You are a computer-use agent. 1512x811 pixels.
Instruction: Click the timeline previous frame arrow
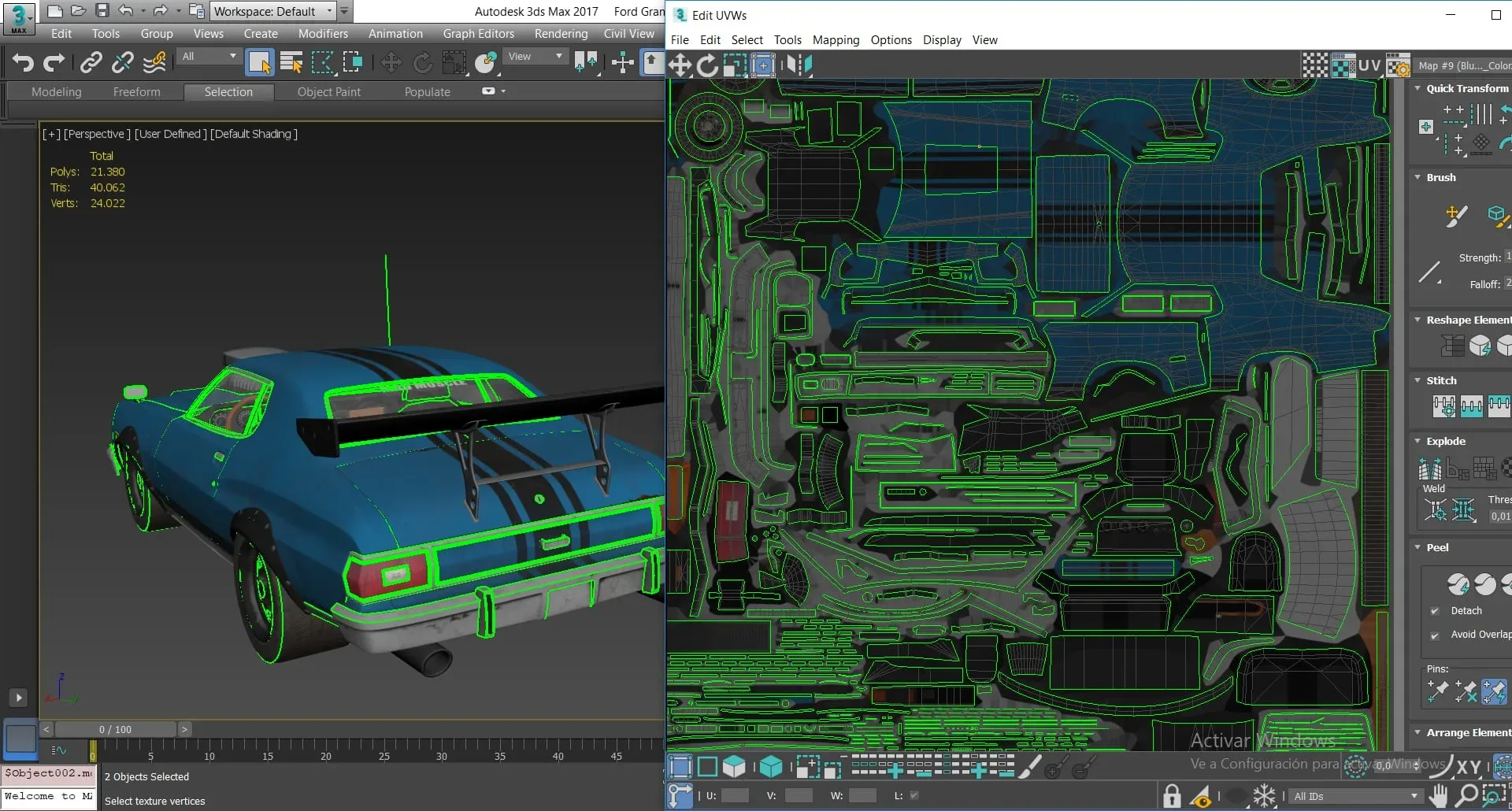pos(46,729)
